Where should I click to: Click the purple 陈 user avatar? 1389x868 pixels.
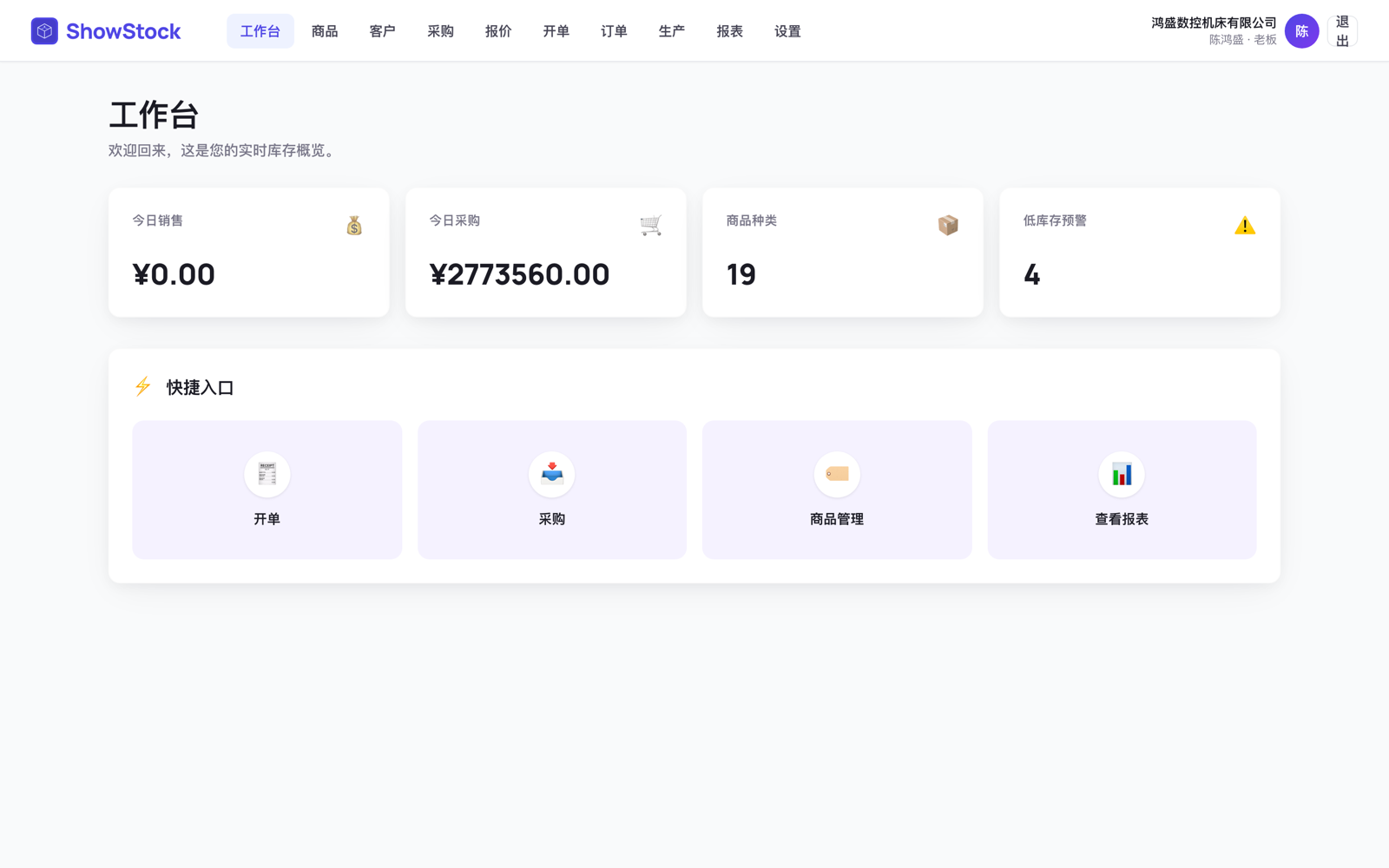(x=1301, y=31)
